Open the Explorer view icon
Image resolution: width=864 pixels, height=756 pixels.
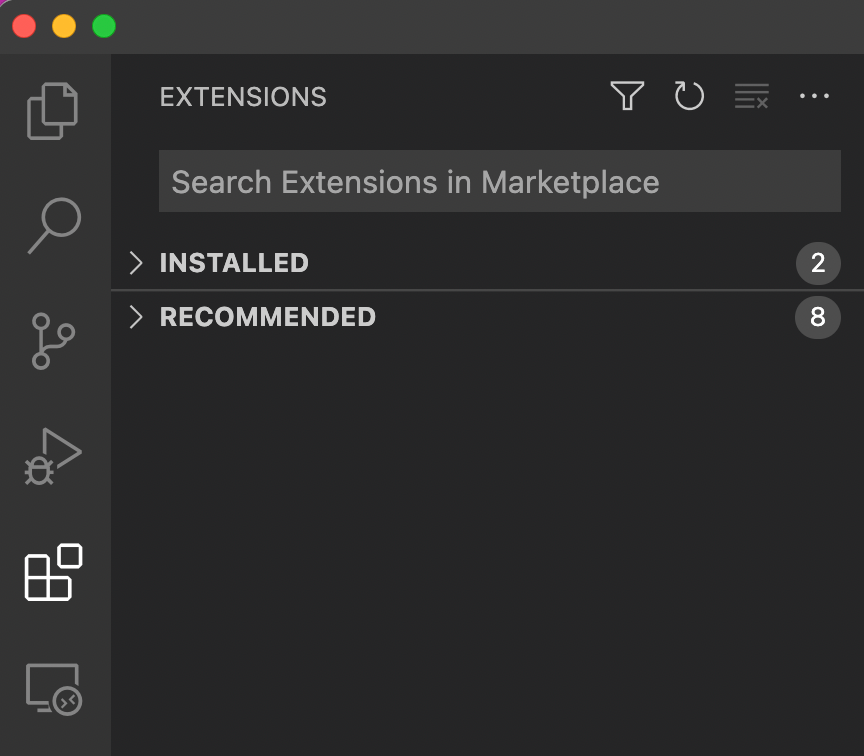tap(52, 110)
